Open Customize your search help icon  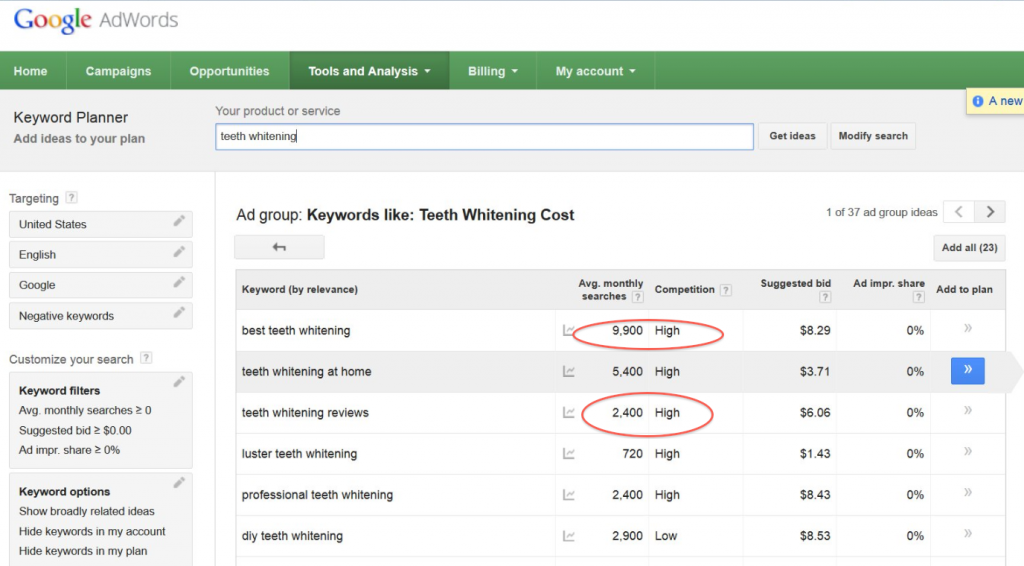coord(146,358)
